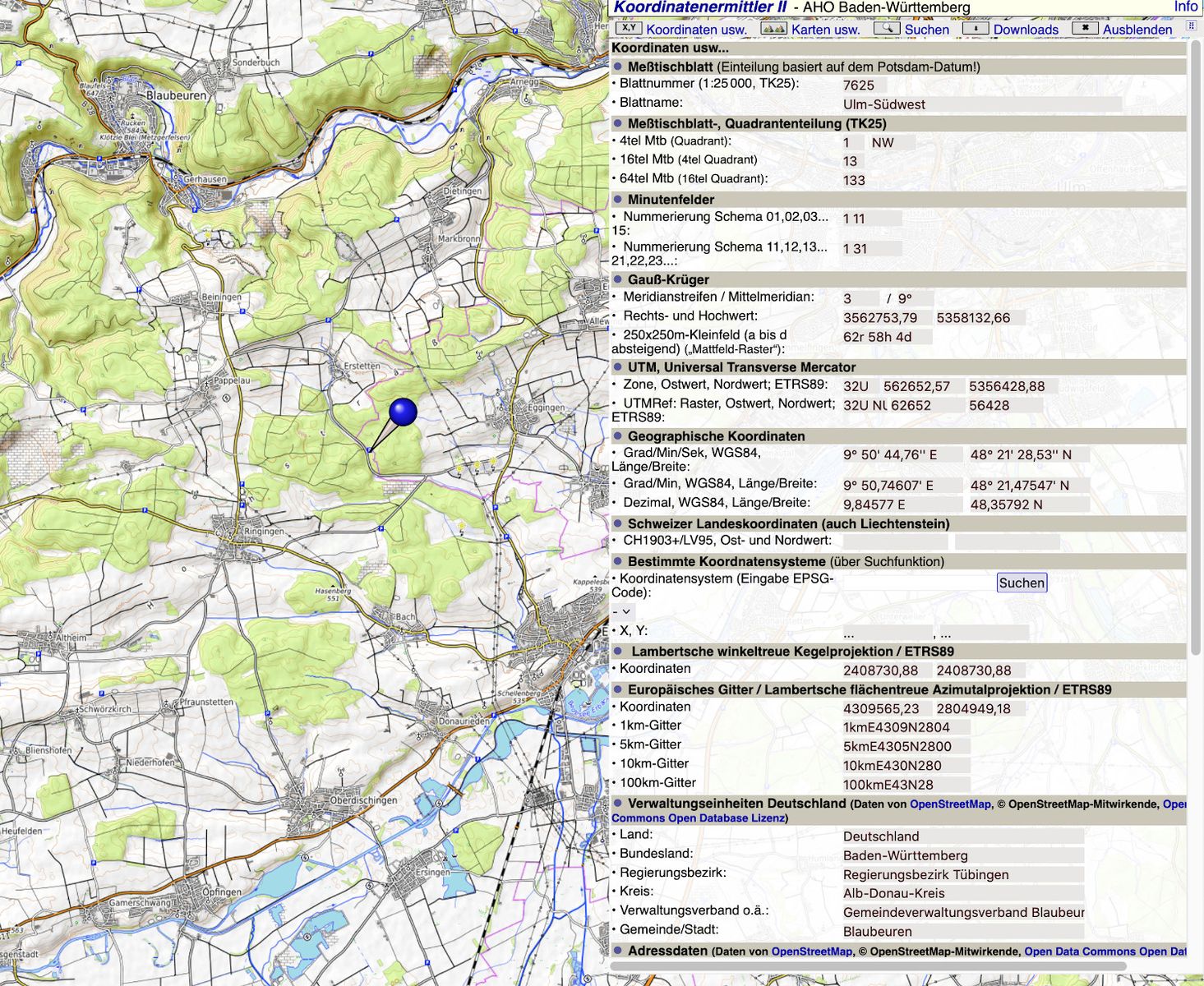Click the downloads arrow icon
This screenshot has width=1204, height=986.
[x=975, y=28]
